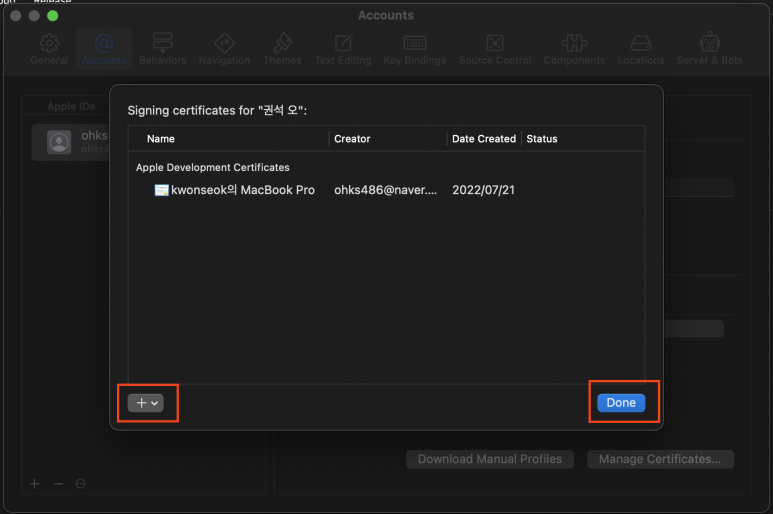Open the Key Bindings keyboard icon
Viewport: 773px width, 514px height.
point(415,43)
